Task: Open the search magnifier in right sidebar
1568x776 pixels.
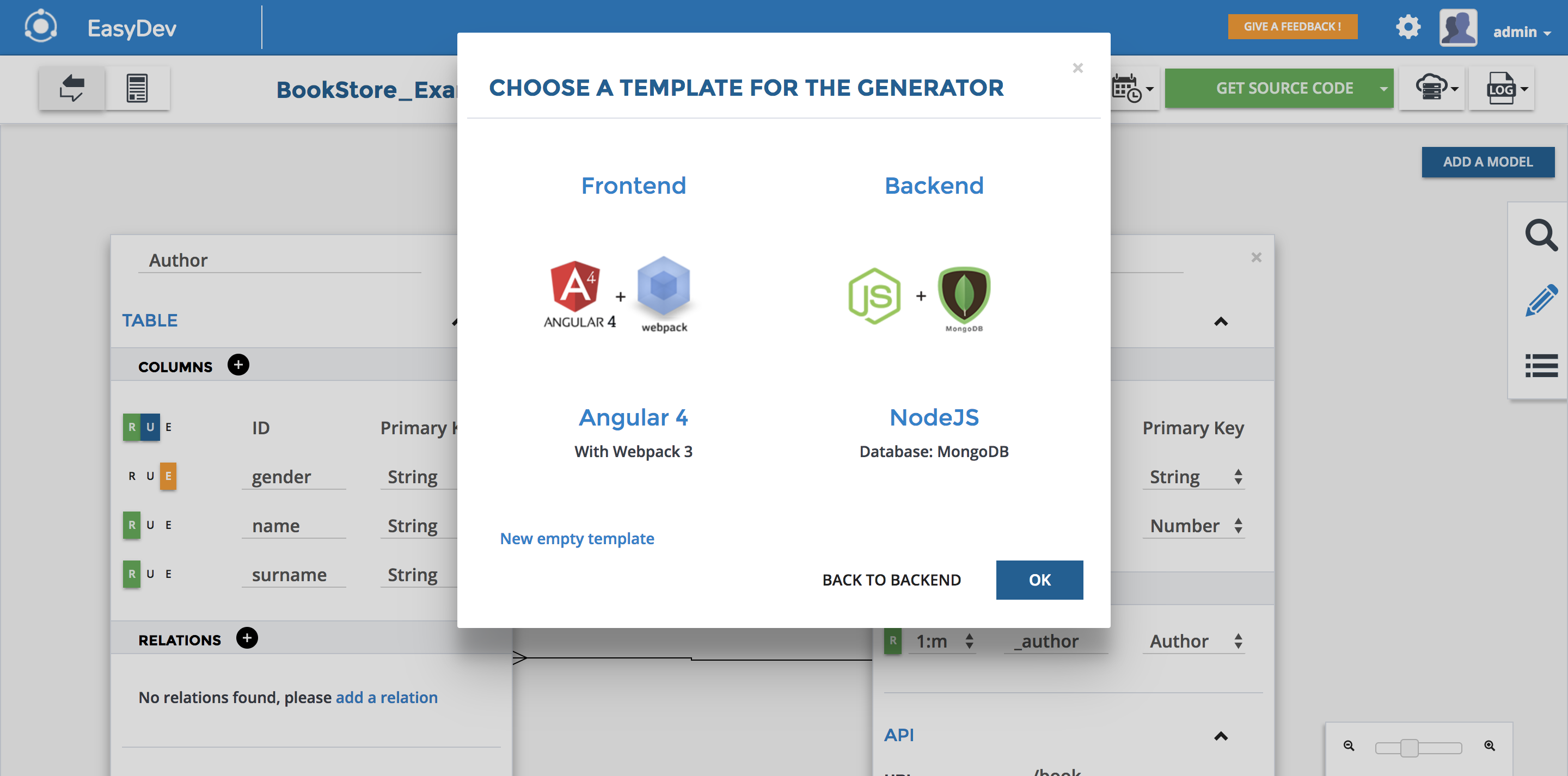Action: pos(1541,235)
